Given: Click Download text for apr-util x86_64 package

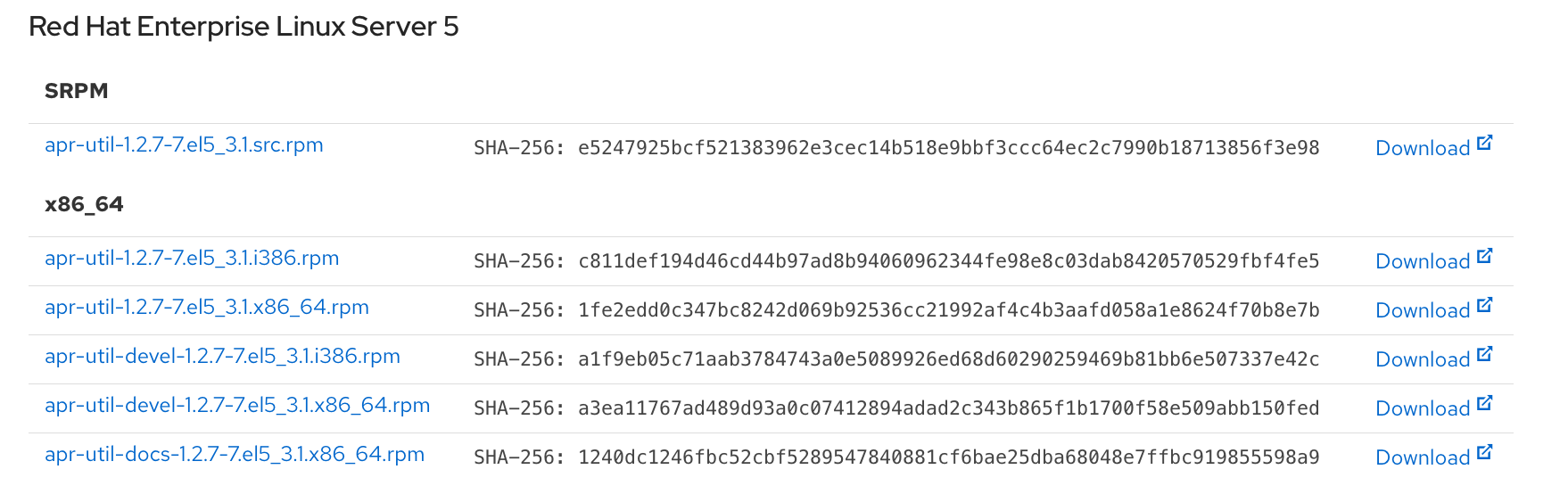Looking at the screenshot, I should coord(1422,311).
